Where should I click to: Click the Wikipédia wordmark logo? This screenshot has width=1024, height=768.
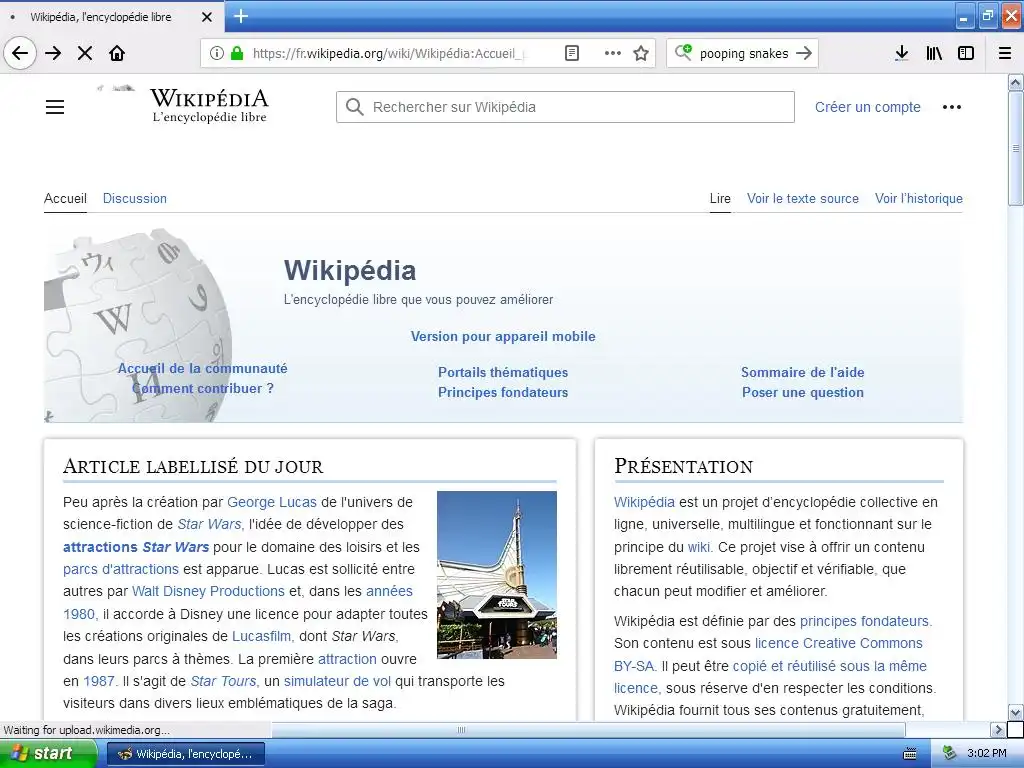(x=209, y=106)
